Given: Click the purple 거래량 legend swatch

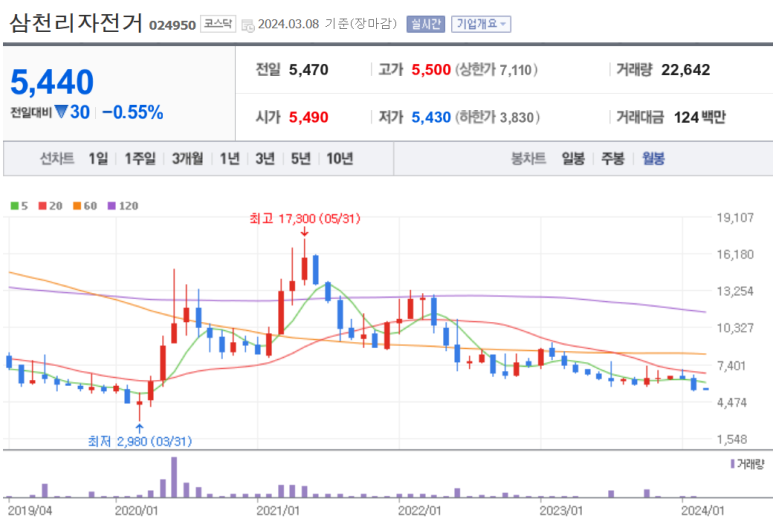Looking at the screenshot, I should click(x=733, y=464).
